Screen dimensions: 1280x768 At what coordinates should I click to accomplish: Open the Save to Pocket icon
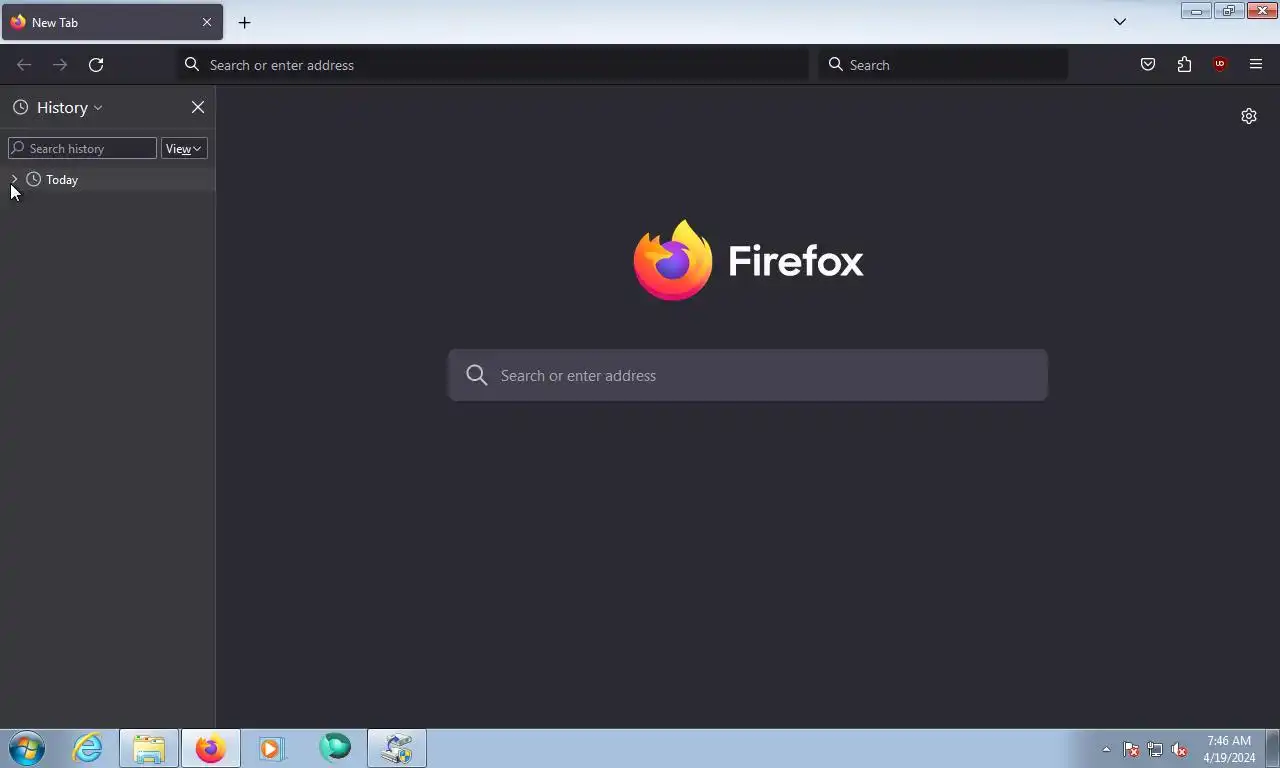[1148, 65]
